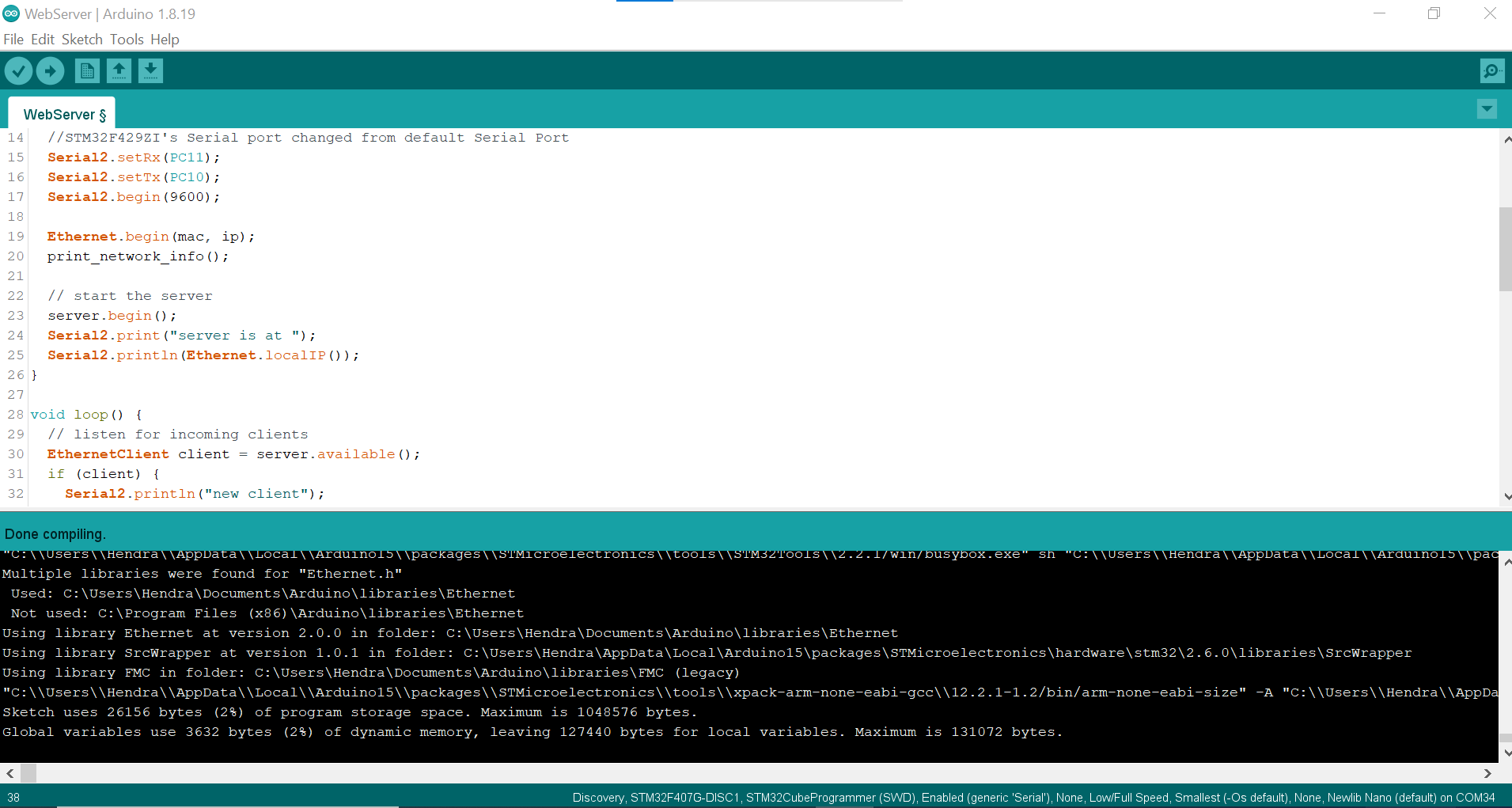1512x808 pixels.
Task: Click the busybox.exe command console line
Action: [x=749, y=554]
